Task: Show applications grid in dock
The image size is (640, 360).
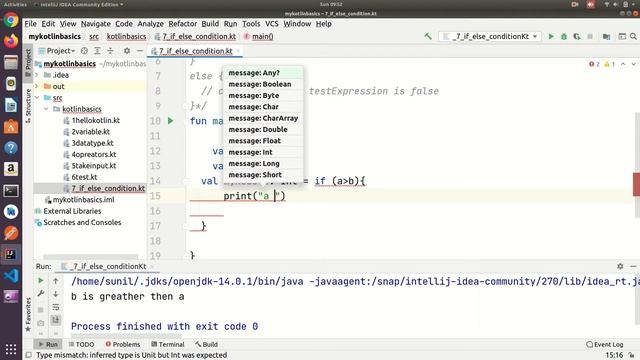Action: click(x=11, y=349)
